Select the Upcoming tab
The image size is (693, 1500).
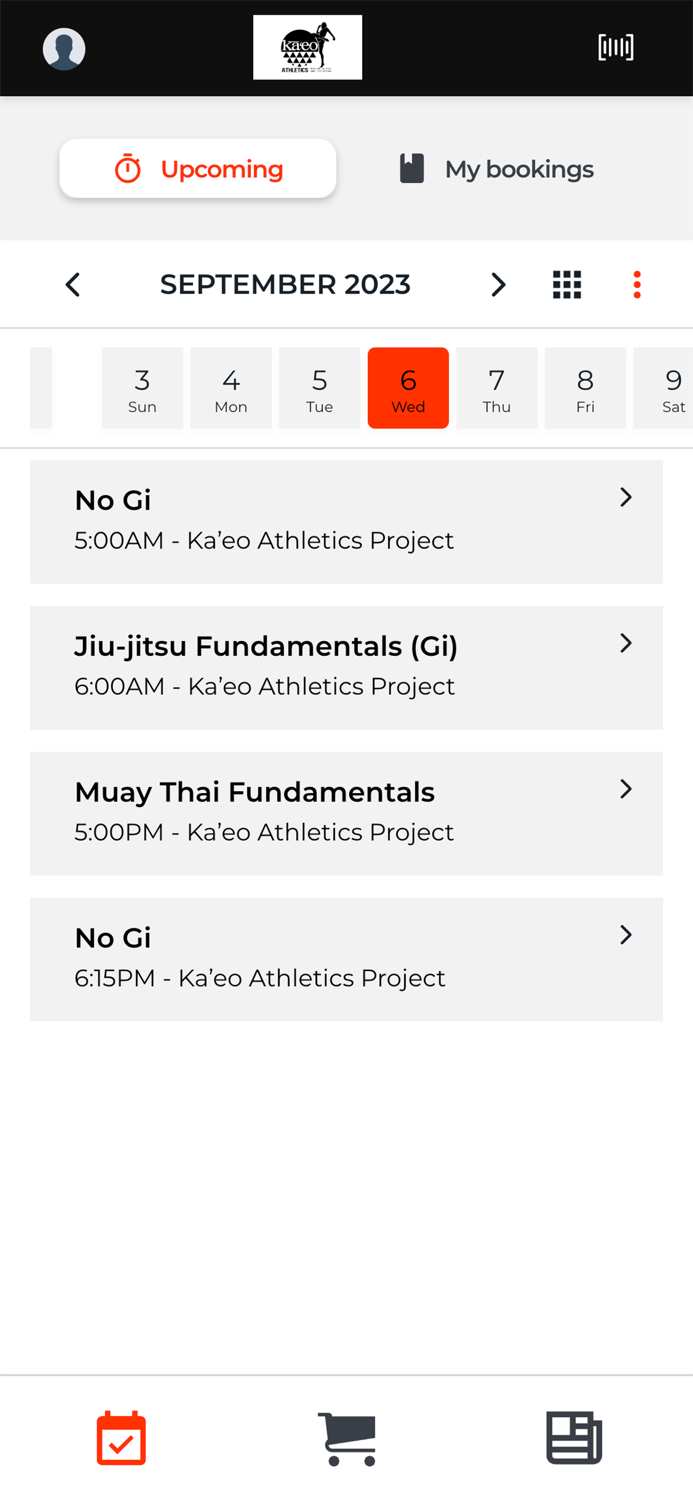(x=197, y=169)
